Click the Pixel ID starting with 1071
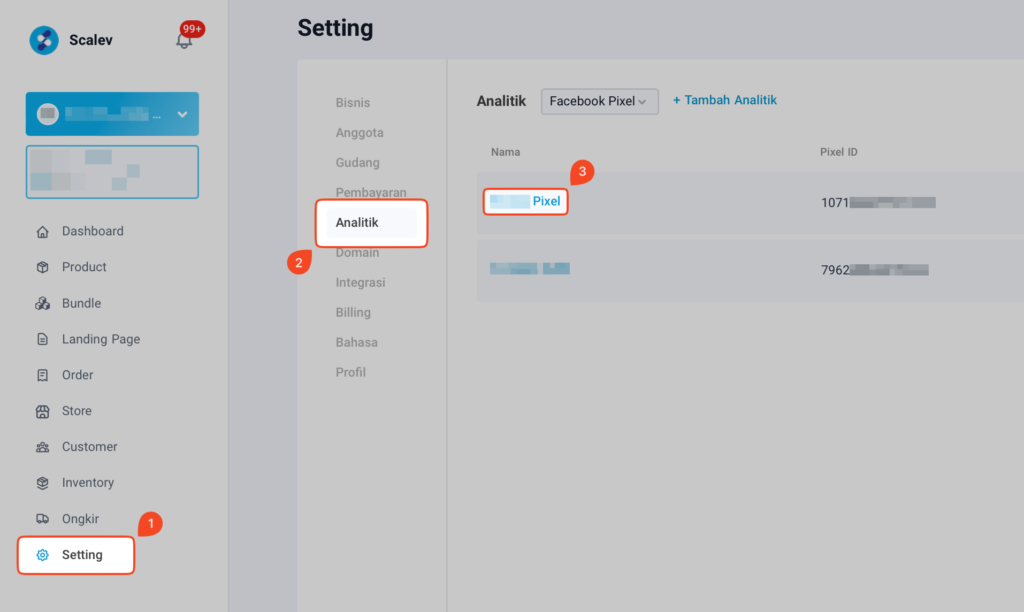The image size is (1024, 612). pyautogui.click(x=878, y=203)
